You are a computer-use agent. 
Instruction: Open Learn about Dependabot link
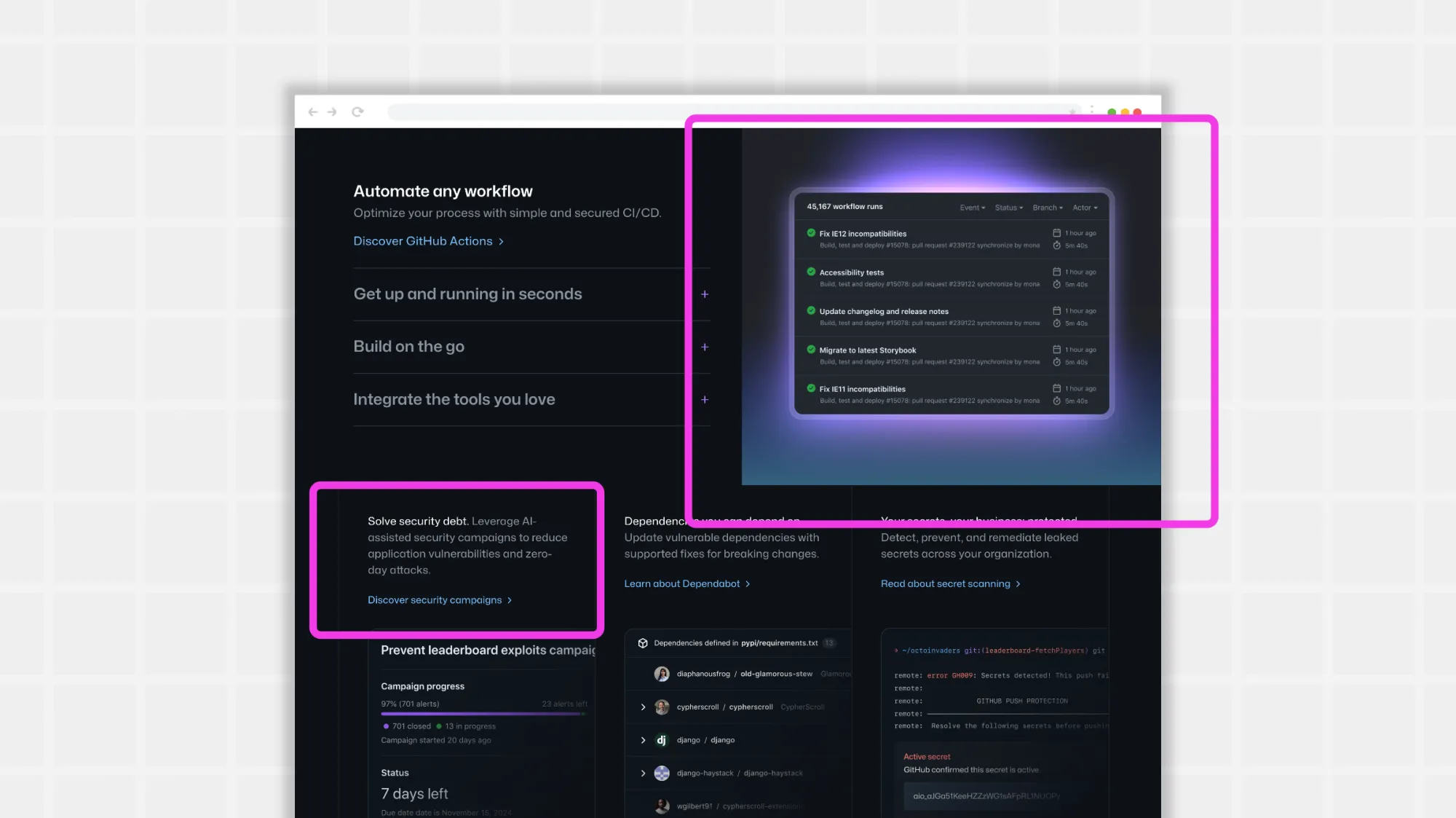tap(687, 583)
